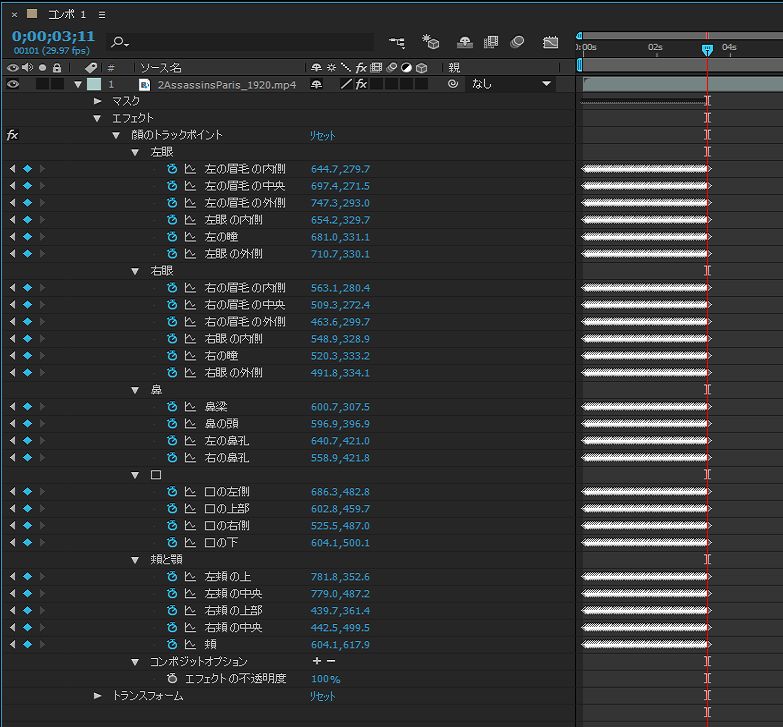The width and height of the screenshot is (783, 727).
Task: Click the layer effects fx switch
Action: click(362, 84)
